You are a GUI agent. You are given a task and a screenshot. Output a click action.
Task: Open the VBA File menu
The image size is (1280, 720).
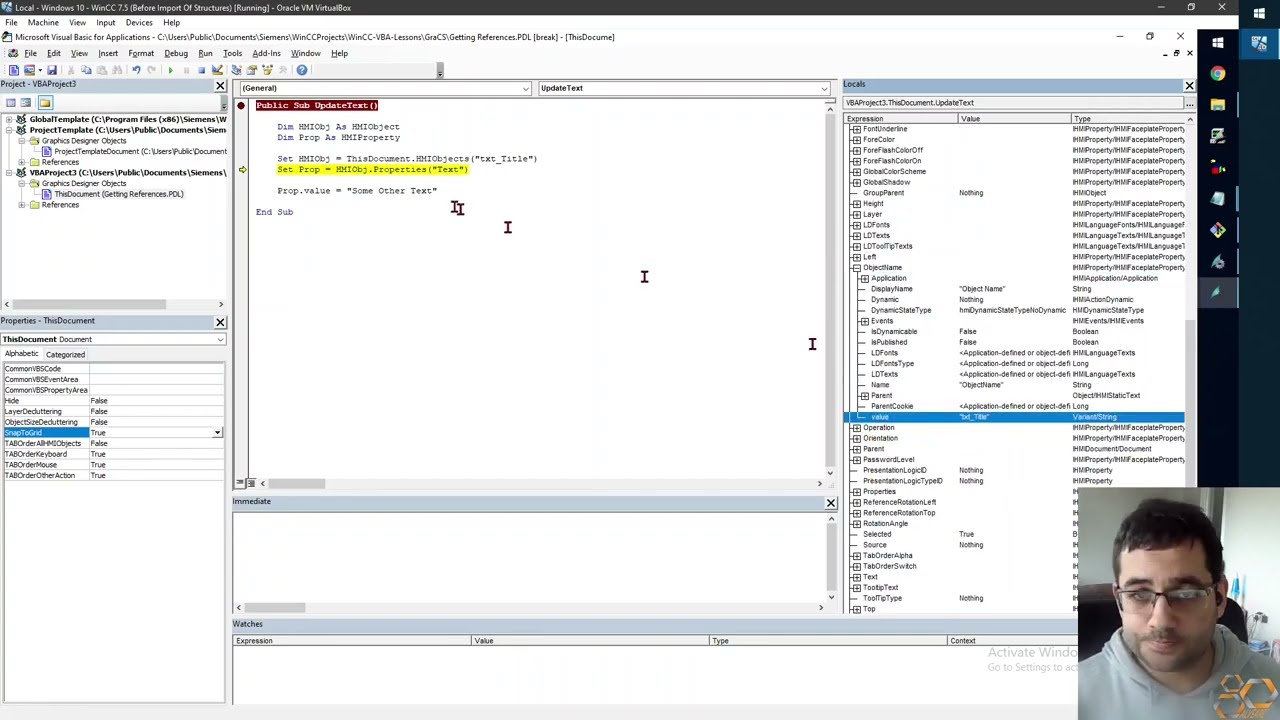(30, 53)
